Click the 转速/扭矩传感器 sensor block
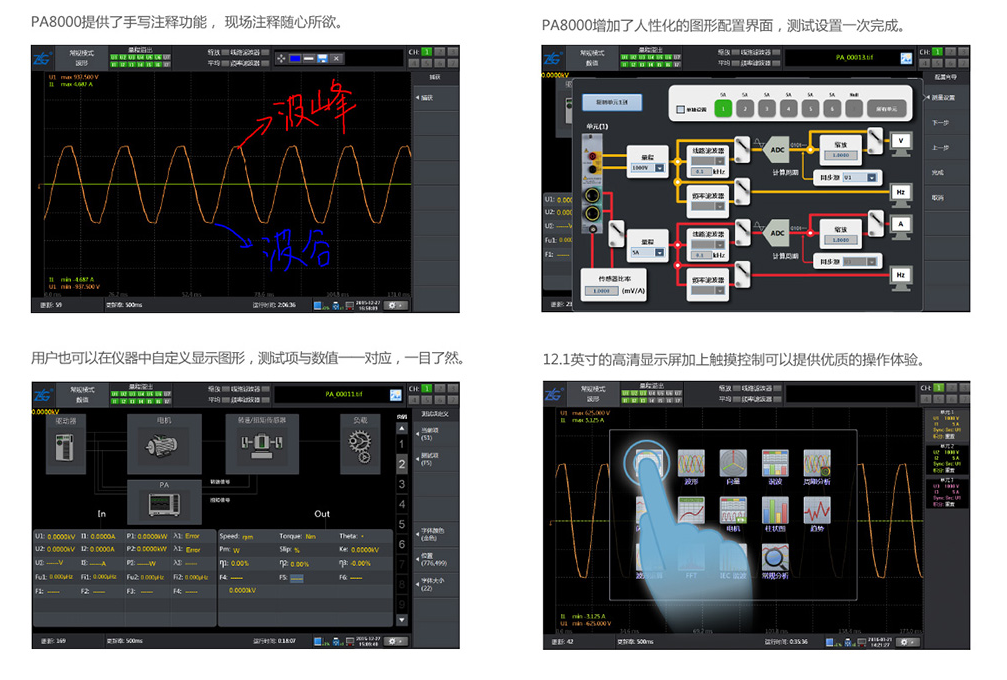Viewport: 1007px width, 680px height. click(x=261, y=444)
